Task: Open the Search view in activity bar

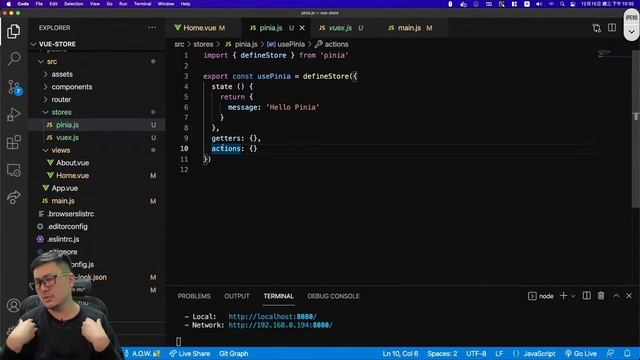Action: coord(13,59)
